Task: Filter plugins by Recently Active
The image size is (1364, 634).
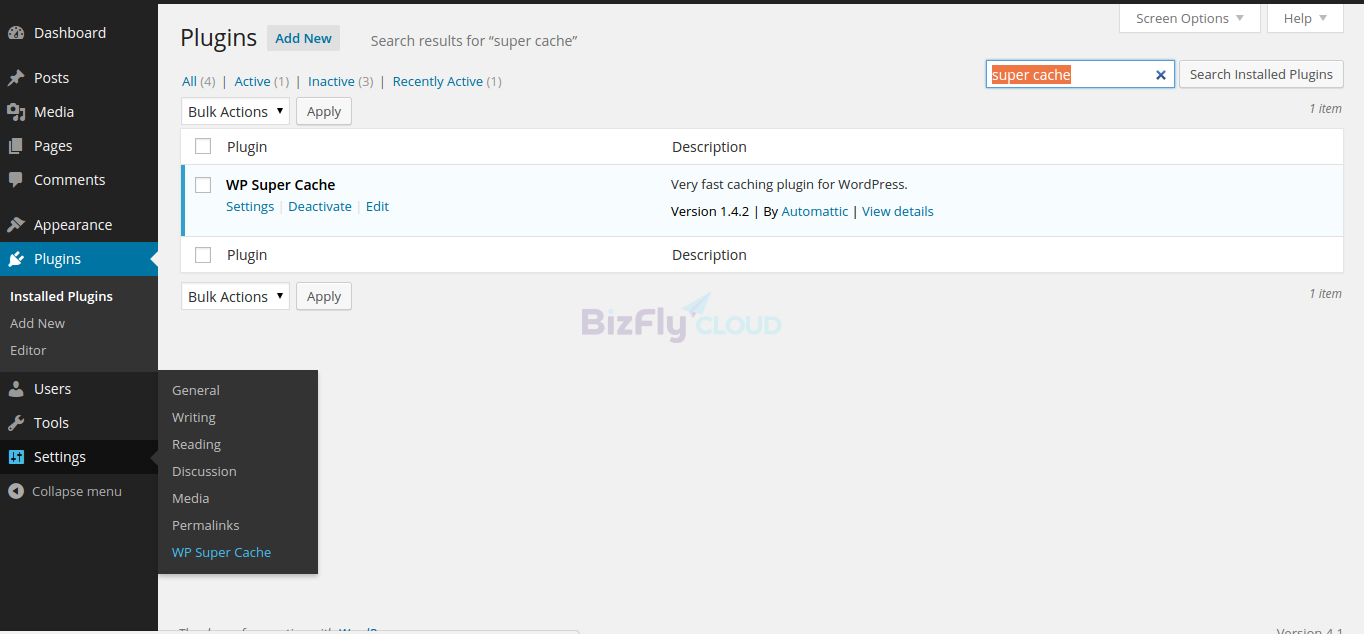Action: [x=438, y=81]
